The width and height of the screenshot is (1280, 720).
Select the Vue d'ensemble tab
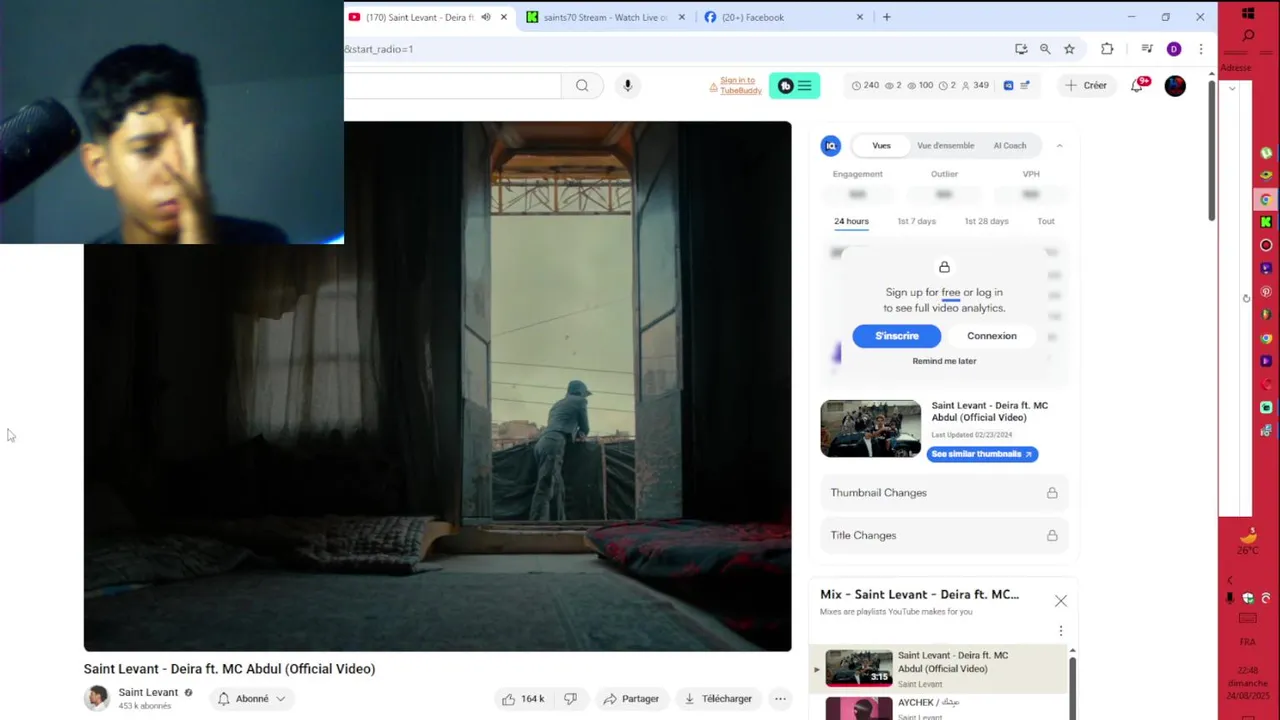[x=945, y=146]
